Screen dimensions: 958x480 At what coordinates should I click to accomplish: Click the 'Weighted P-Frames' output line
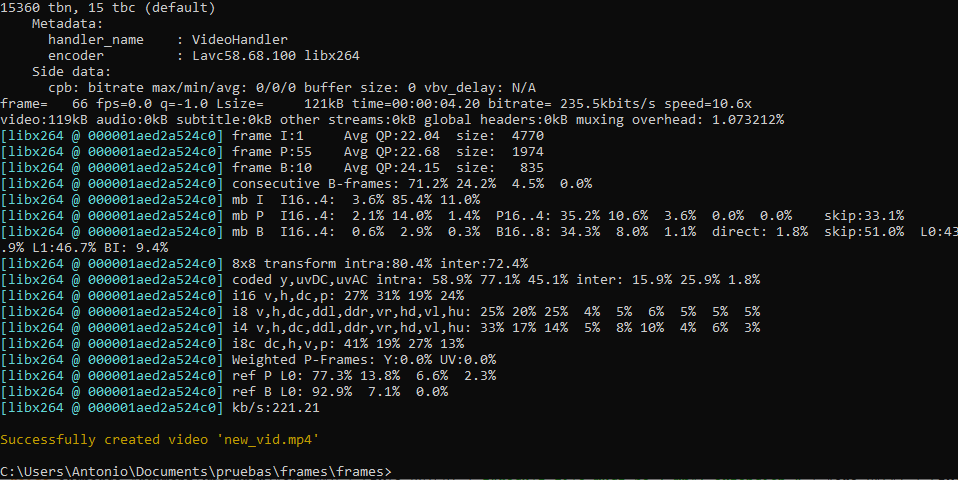[x=248, y=359]
